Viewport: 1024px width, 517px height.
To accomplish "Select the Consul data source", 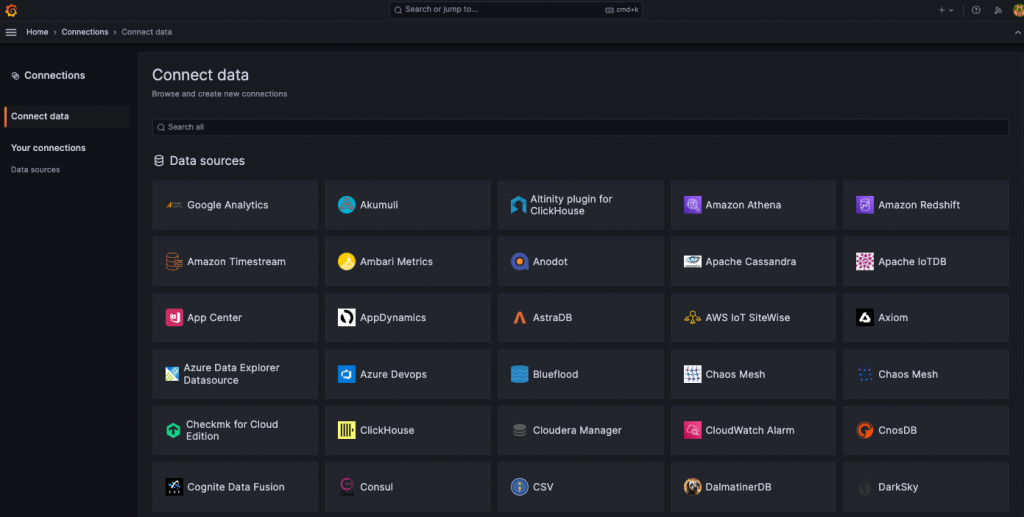I will 408,487.
